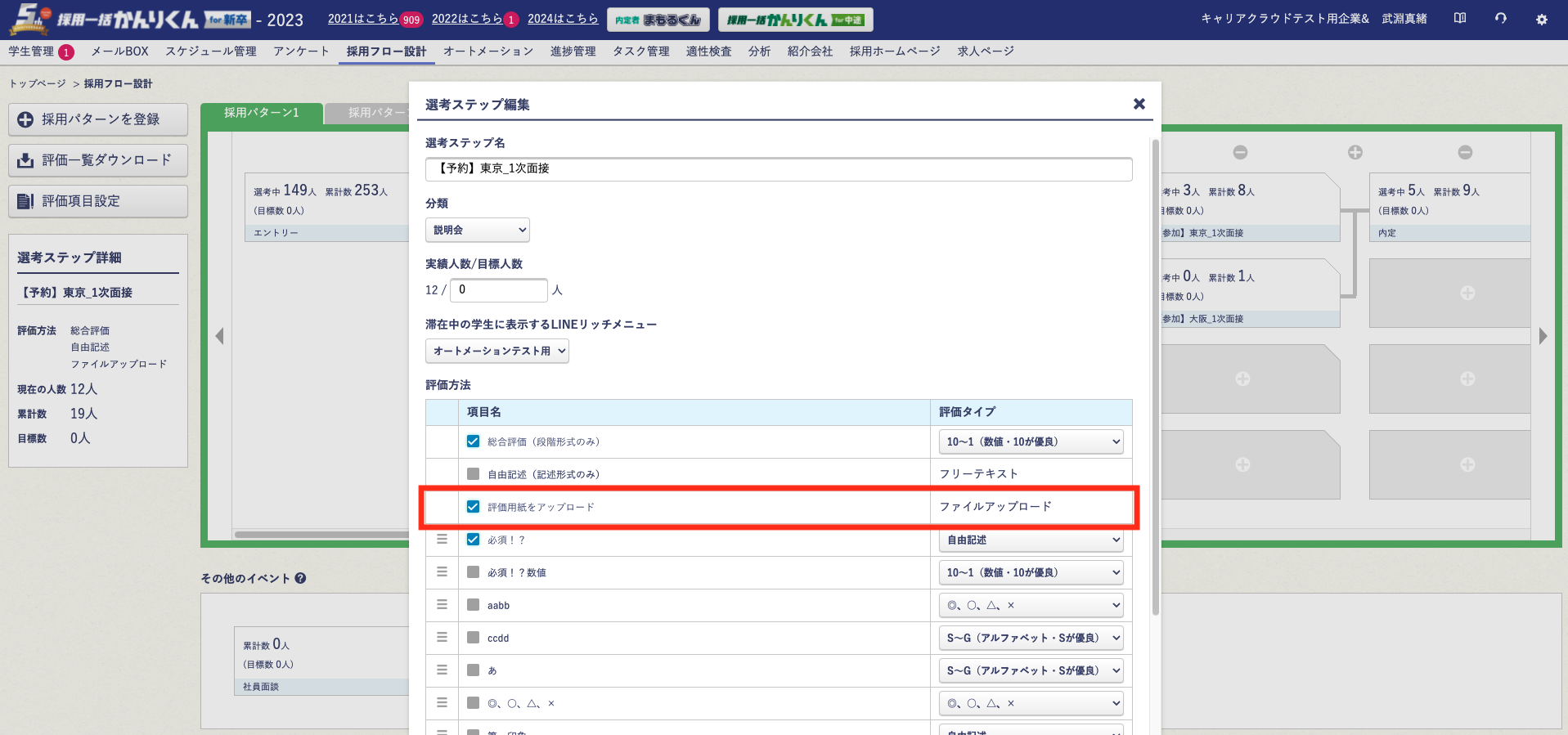1568x735 pixels.
Task: Click the help icon beside その他のイベント
Action: pyautogui.click(x=300, y=578)
